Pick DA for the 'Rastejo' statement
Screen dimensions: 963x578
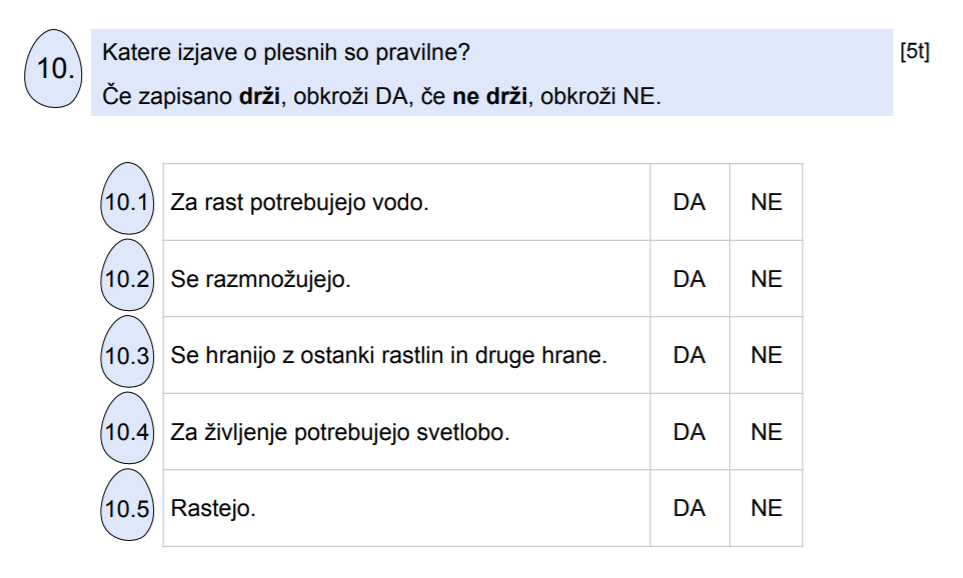[689, 508]
